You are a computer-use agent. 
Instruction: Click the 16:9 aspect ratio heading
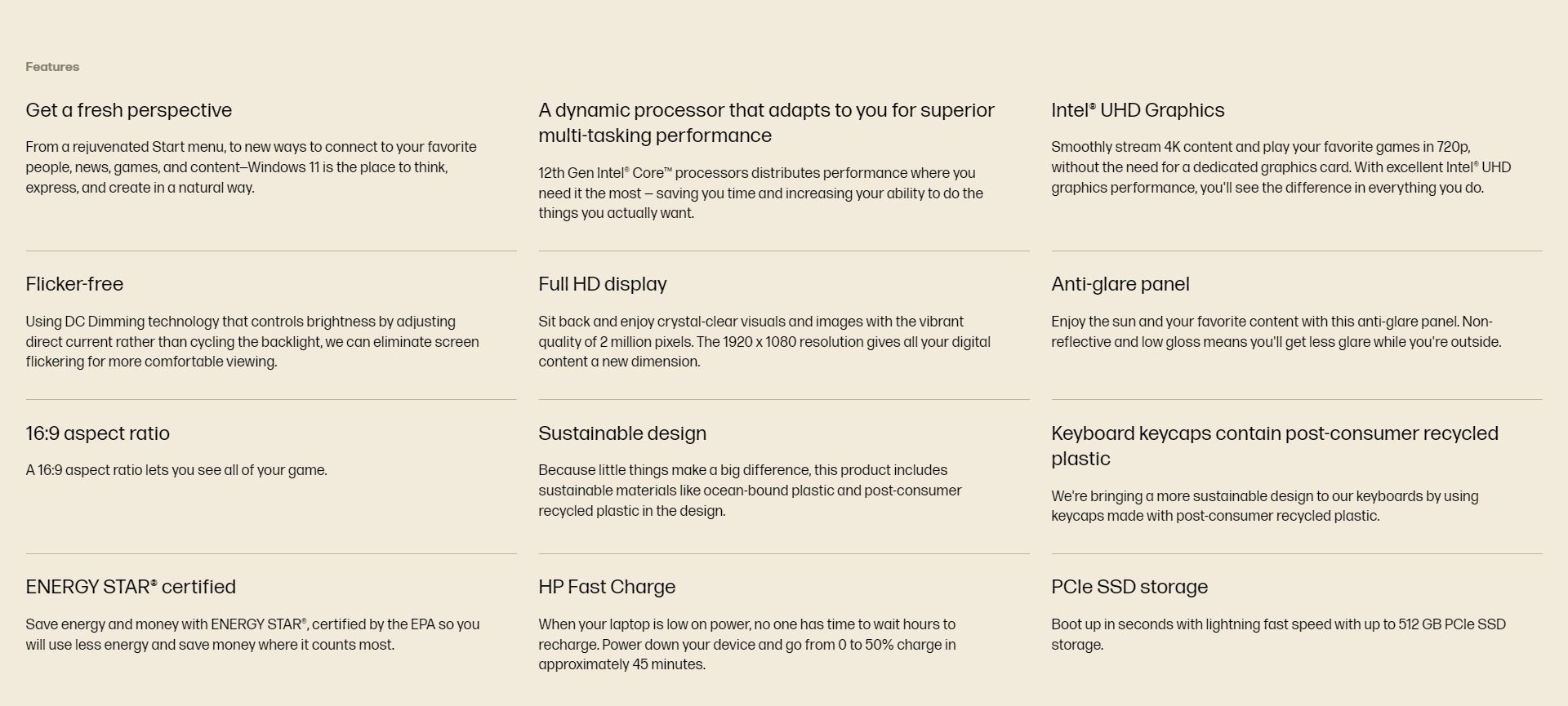click(x=97, y=433)
